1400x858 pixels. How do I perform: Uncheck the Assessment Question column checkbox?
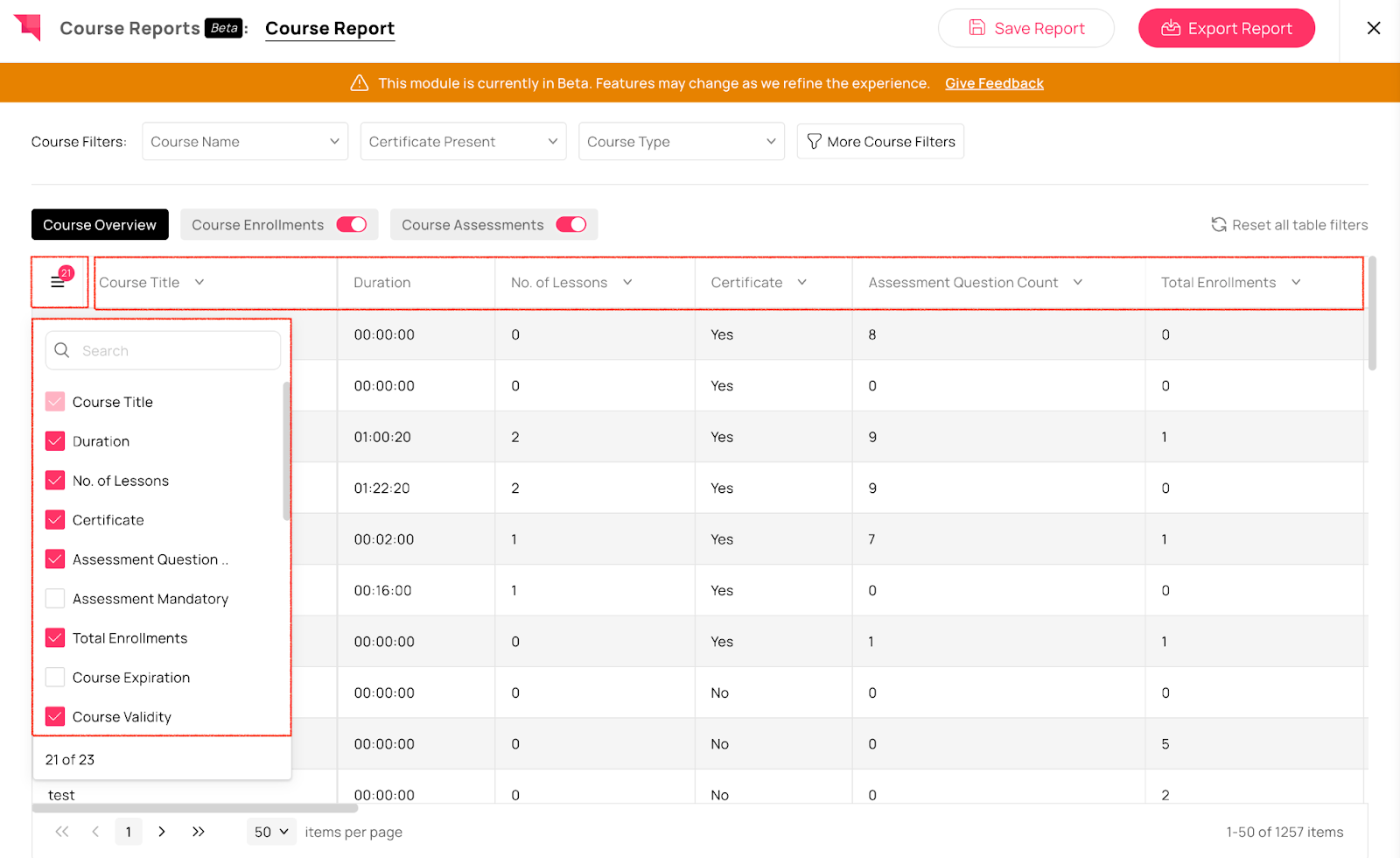coord(55,559)
